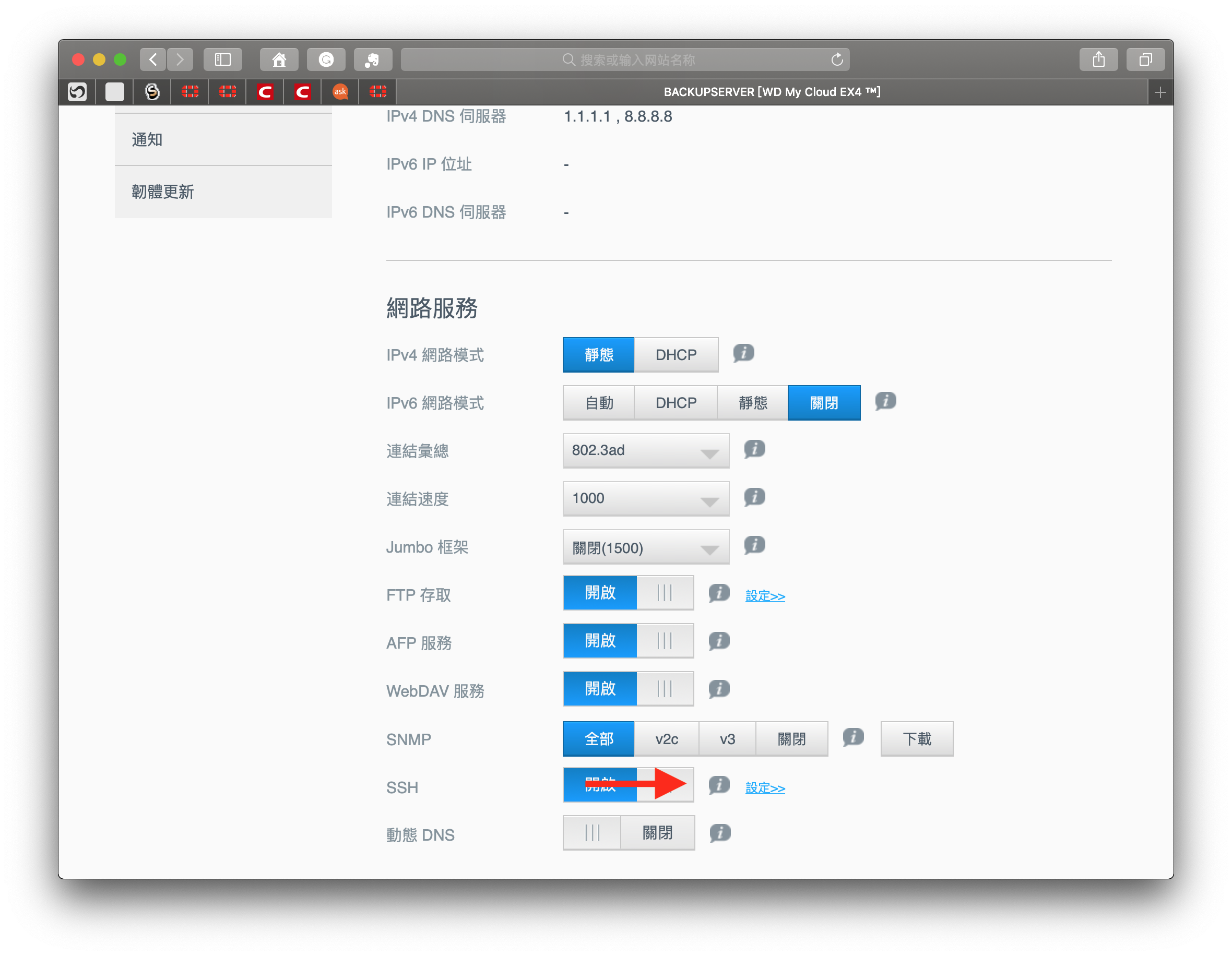Select 全部 for SNMP
This screenshot has height=956, width=1232.
coord(599,739)
